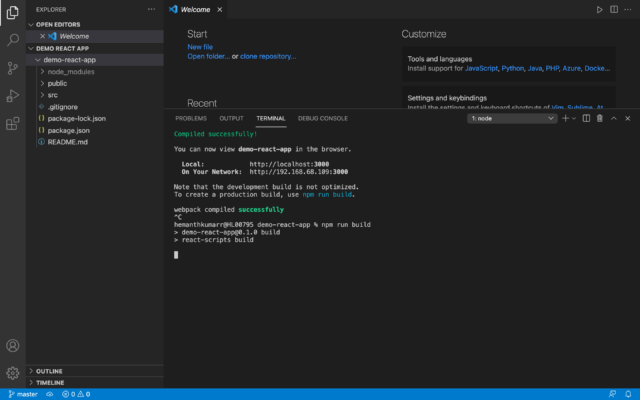Viewport: 640px width, 400px height.
Task: Click the feedback icon in status bar
Action: (612, 394)
